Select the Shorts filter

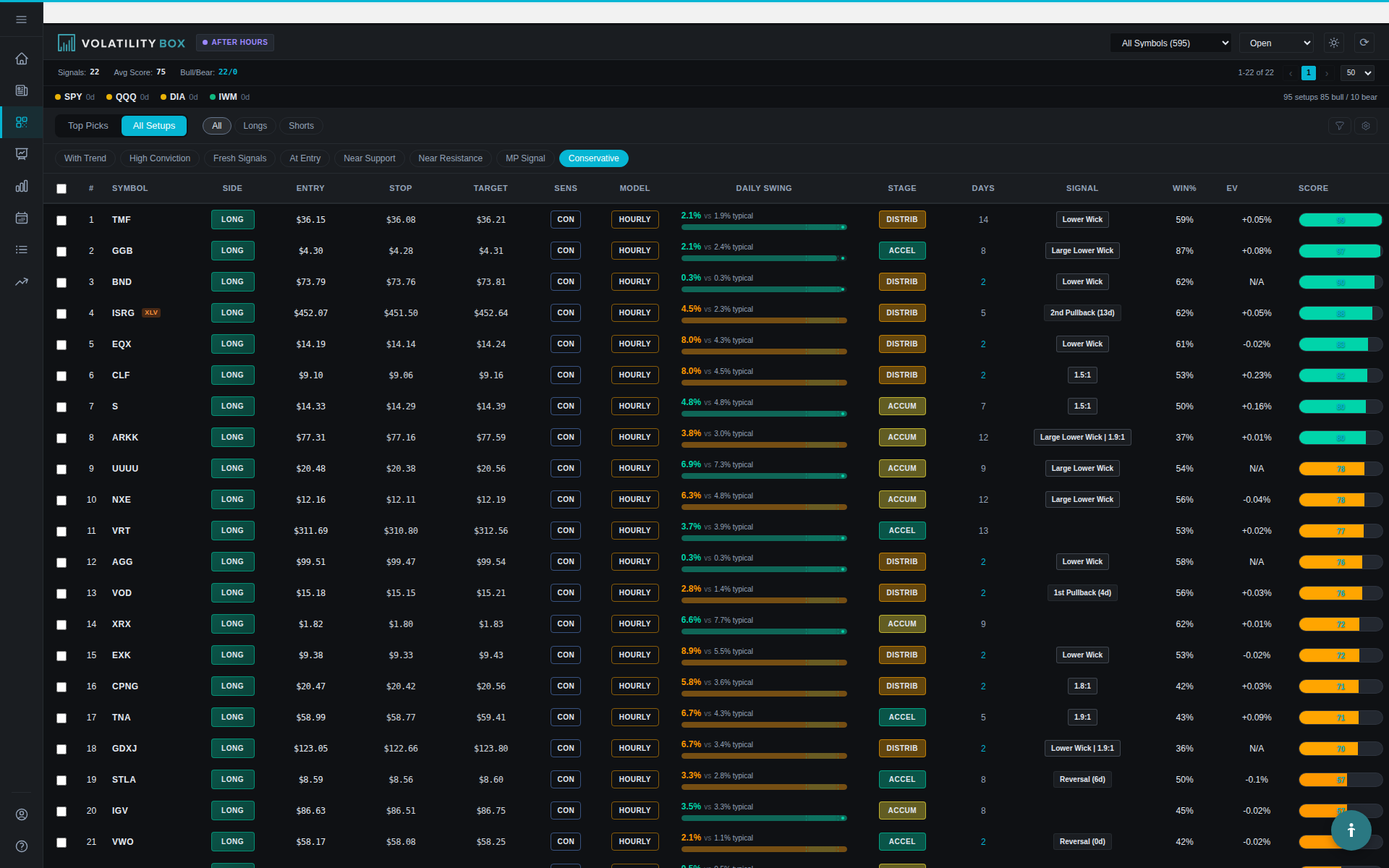point(301,126)
